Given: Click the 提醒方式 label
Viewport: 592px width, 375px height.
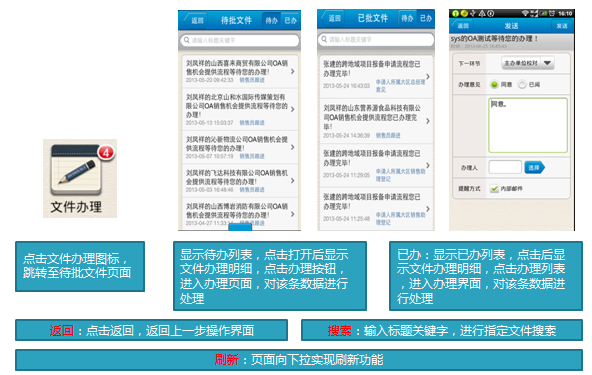Looking at the screenshot, I should 469,188.
